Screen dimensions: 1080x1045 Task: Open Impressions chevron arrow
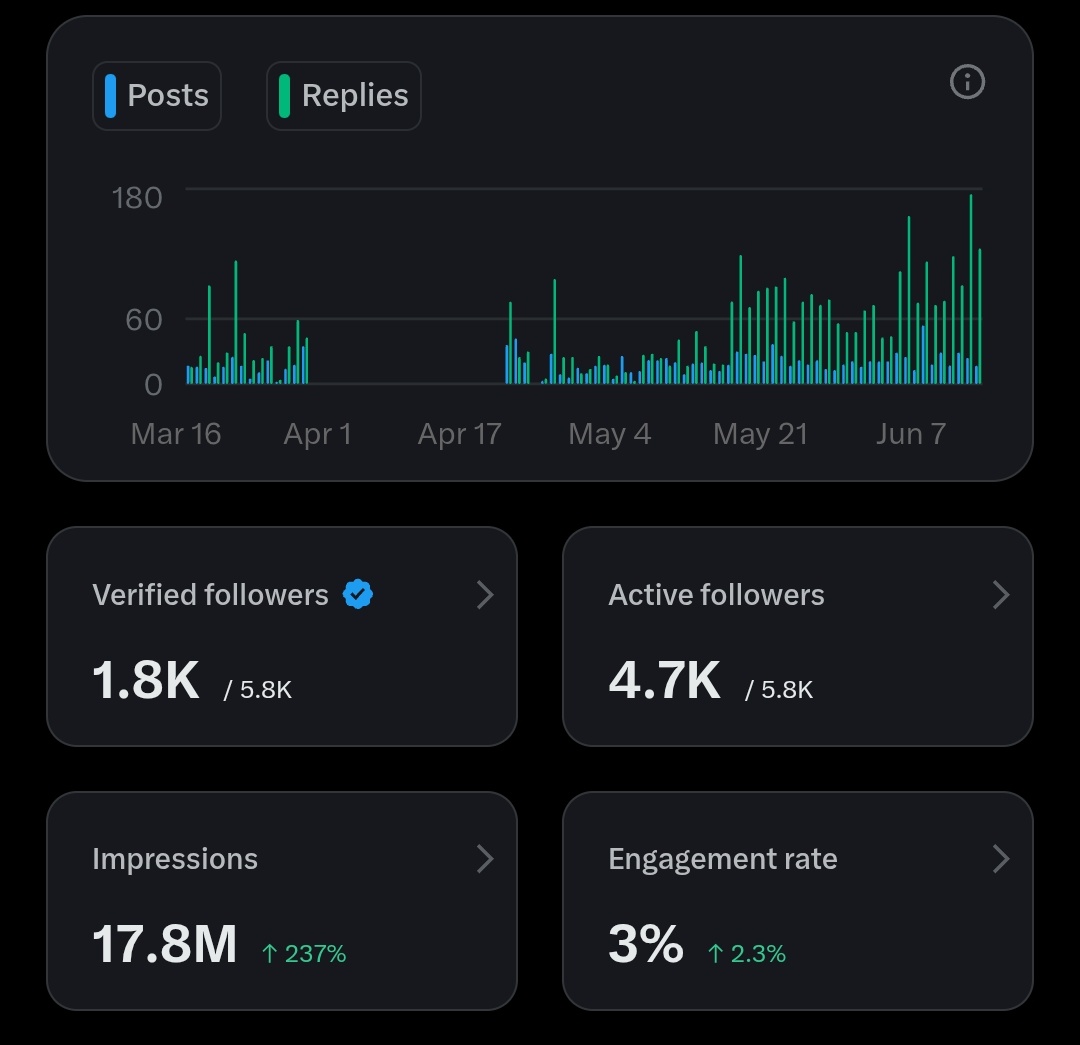point(485,859)
